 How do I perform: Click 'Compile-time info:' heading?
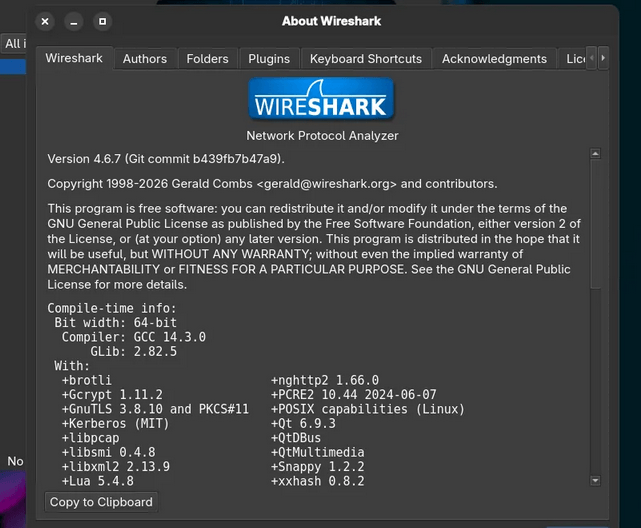pos(112,308)
